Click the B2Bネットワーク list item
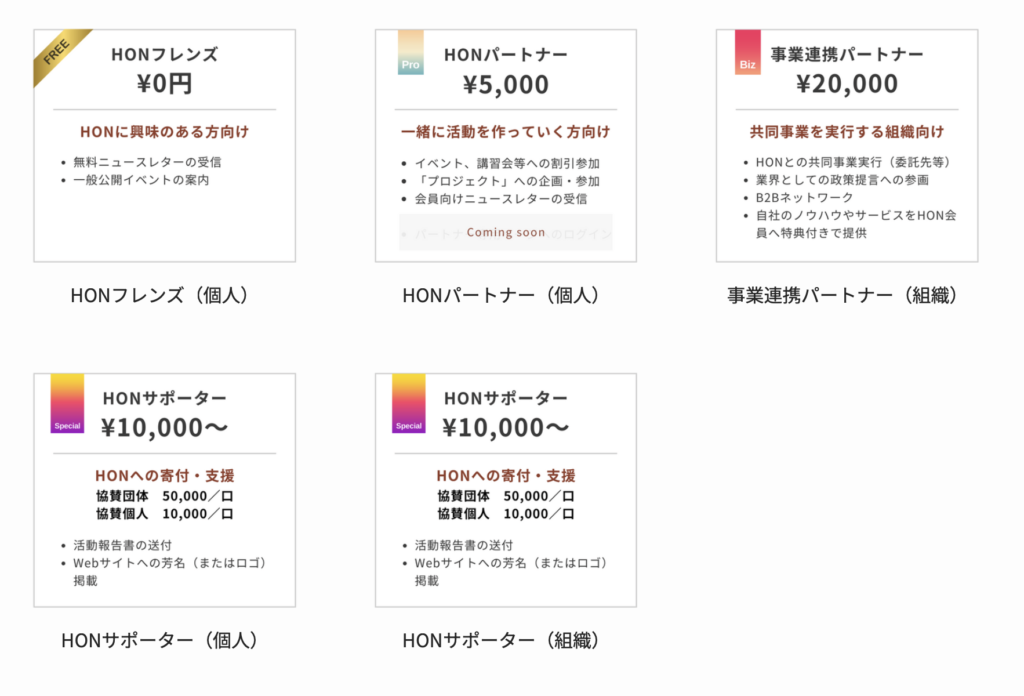This screenshot has height=696, width=1024. pyautogui.click(x=804, y=198)
